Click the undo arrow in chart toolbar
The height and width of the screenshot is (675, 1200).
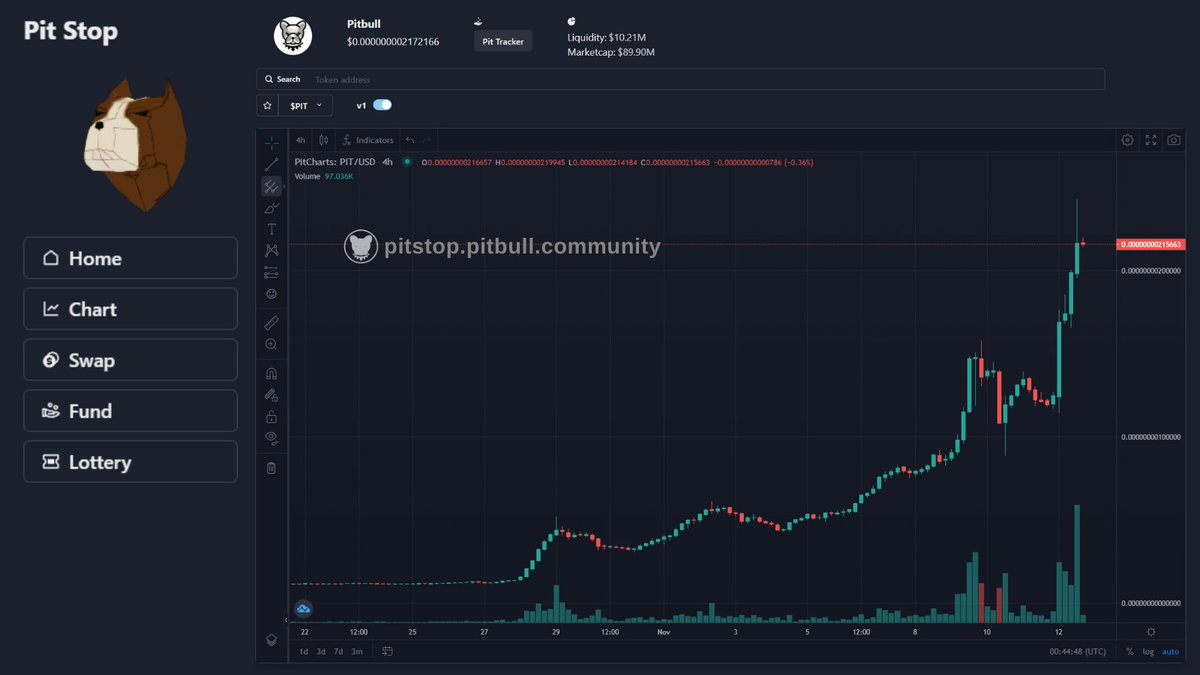tap(410, 140)
